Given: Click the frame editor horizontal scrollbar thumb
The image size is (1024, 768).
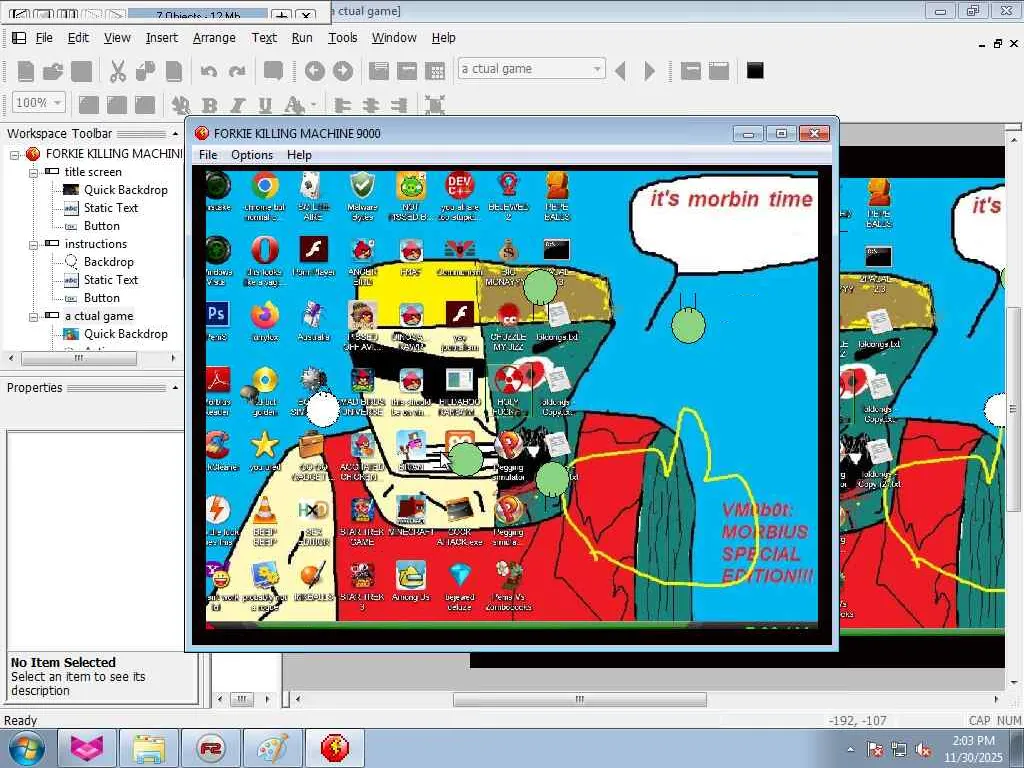Looking at the screenshot, I should [579, 699].
